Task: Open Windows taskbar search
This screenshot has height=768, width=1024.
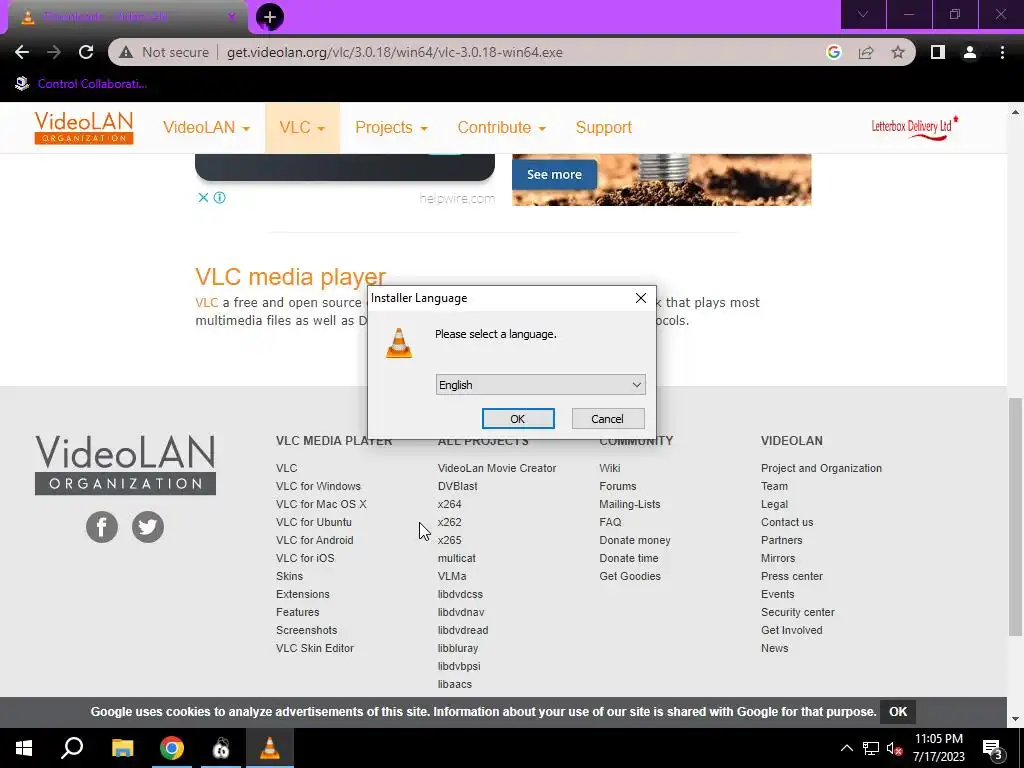Action: [x=72, y=748]
